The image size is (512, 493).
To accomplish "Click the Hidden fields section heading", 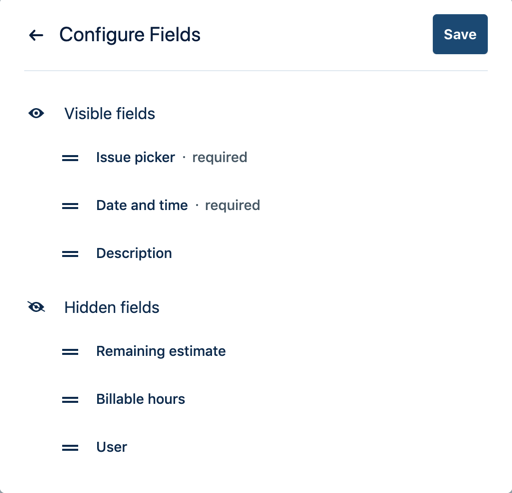I will pyautogui.click(x=112, y=307).
